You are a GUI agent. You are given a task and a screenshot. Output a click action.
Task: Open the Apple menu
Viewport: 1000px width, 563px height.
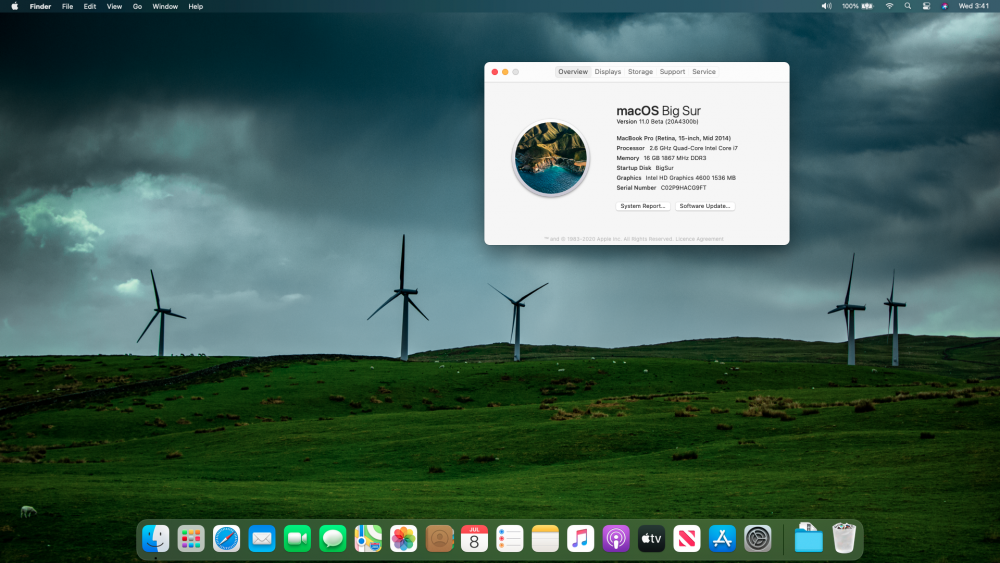[x=15, y=6]
